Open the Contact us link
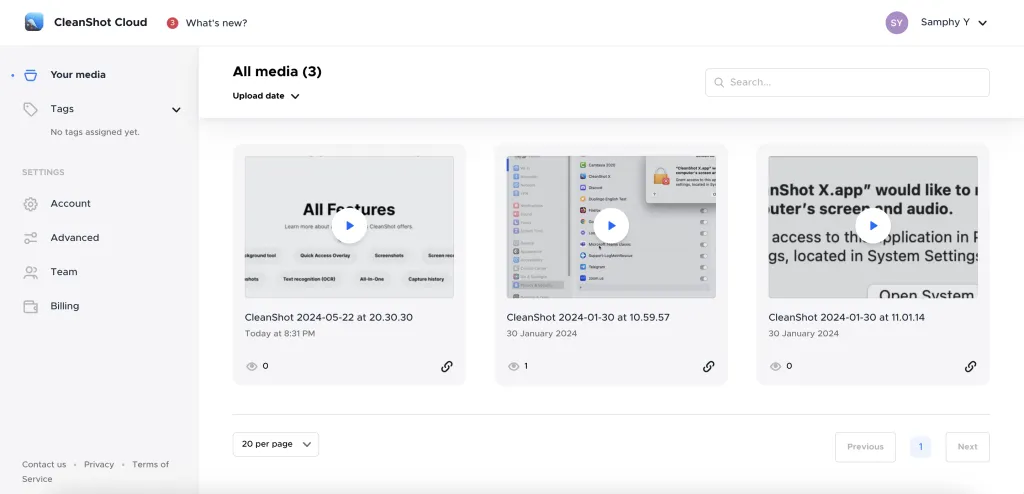 (44, 465)
